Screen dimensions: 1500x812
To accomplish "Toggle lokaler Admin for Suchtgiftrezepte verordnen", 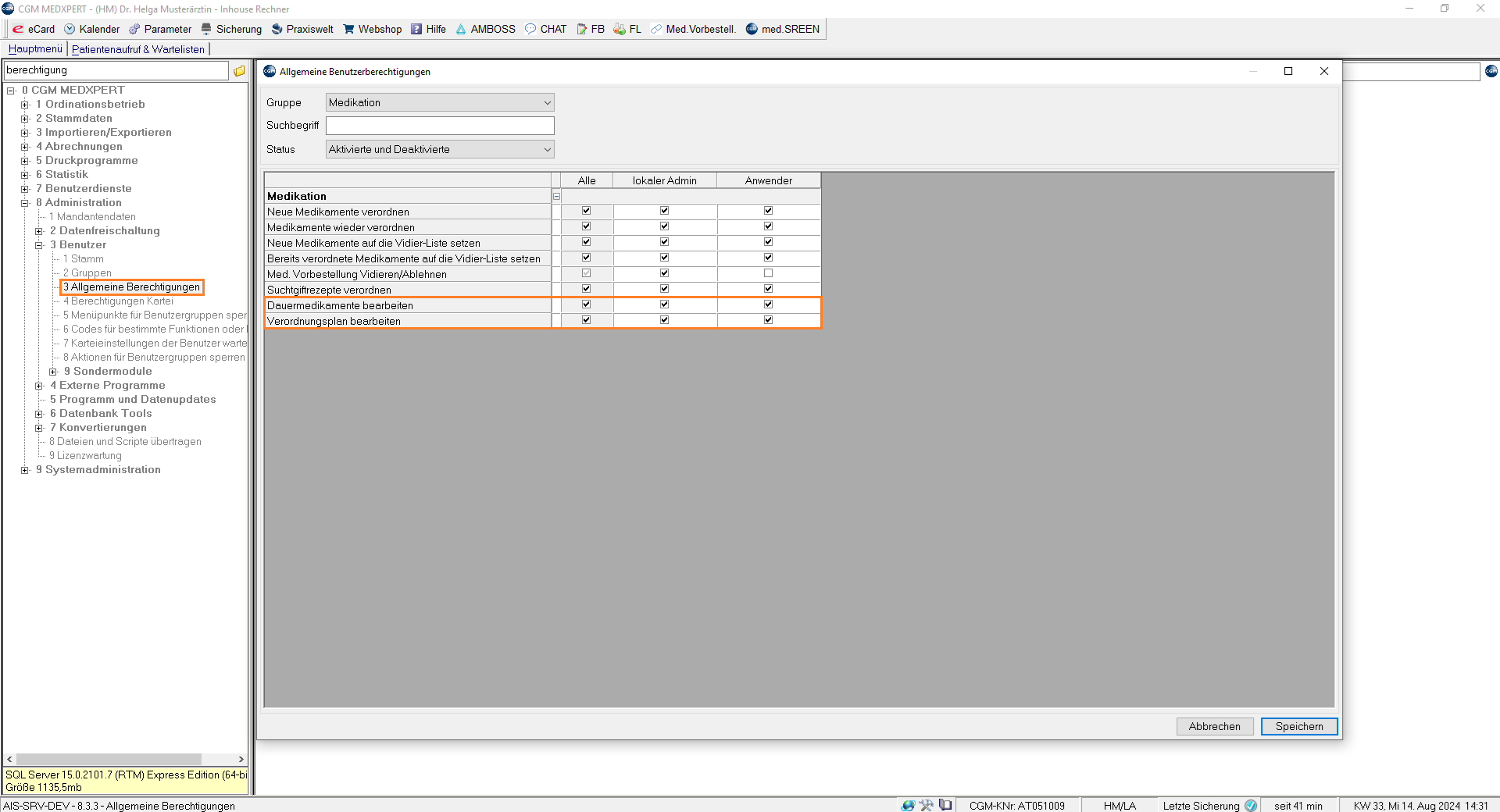I will pyautogui.click(x=664, y=289).
